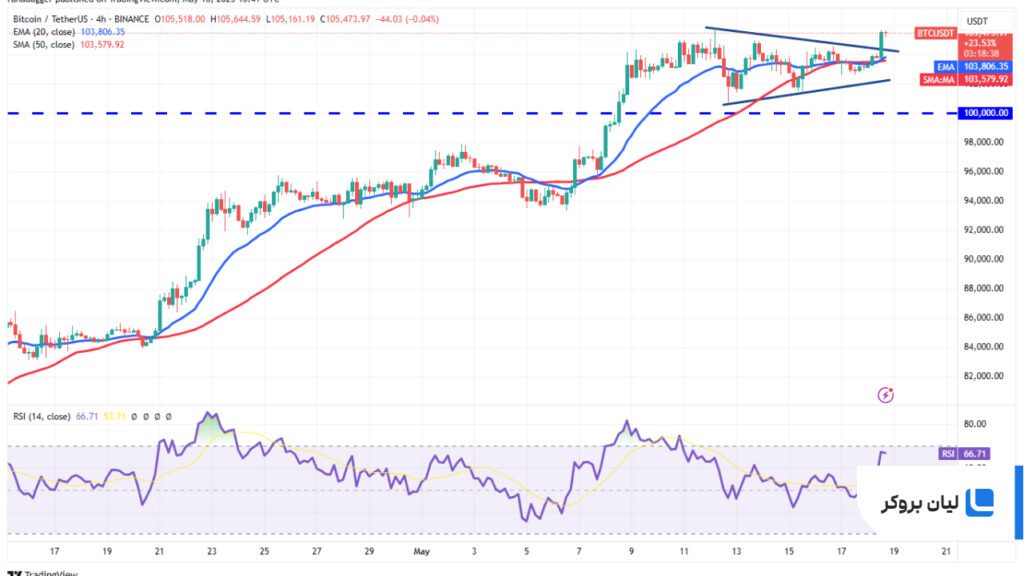
Task: Click the −44.03 (−0.04%) change value
Action: click(x=407, y=19)
